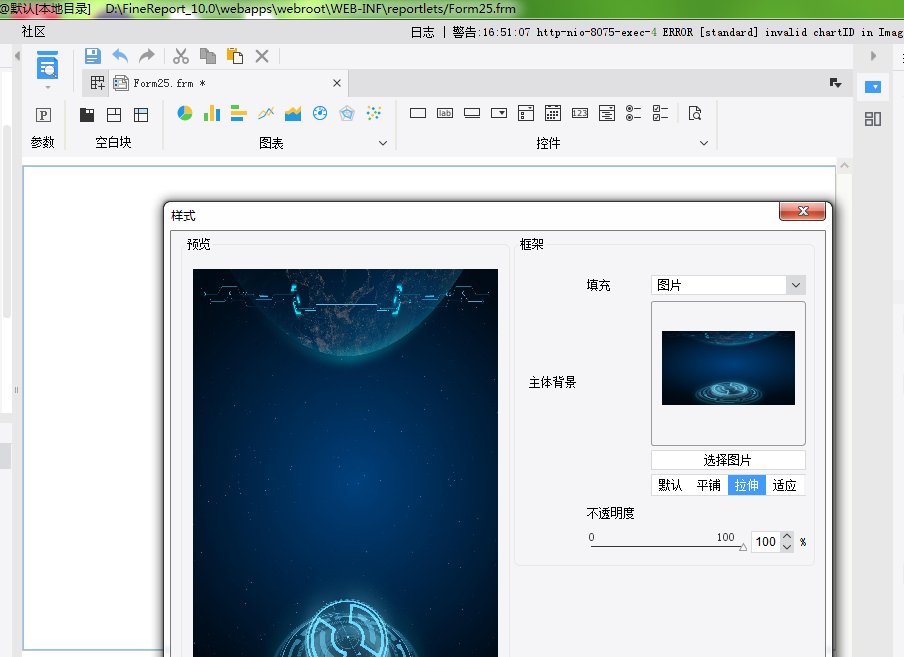Insert an area chart

tap(293, 113)
